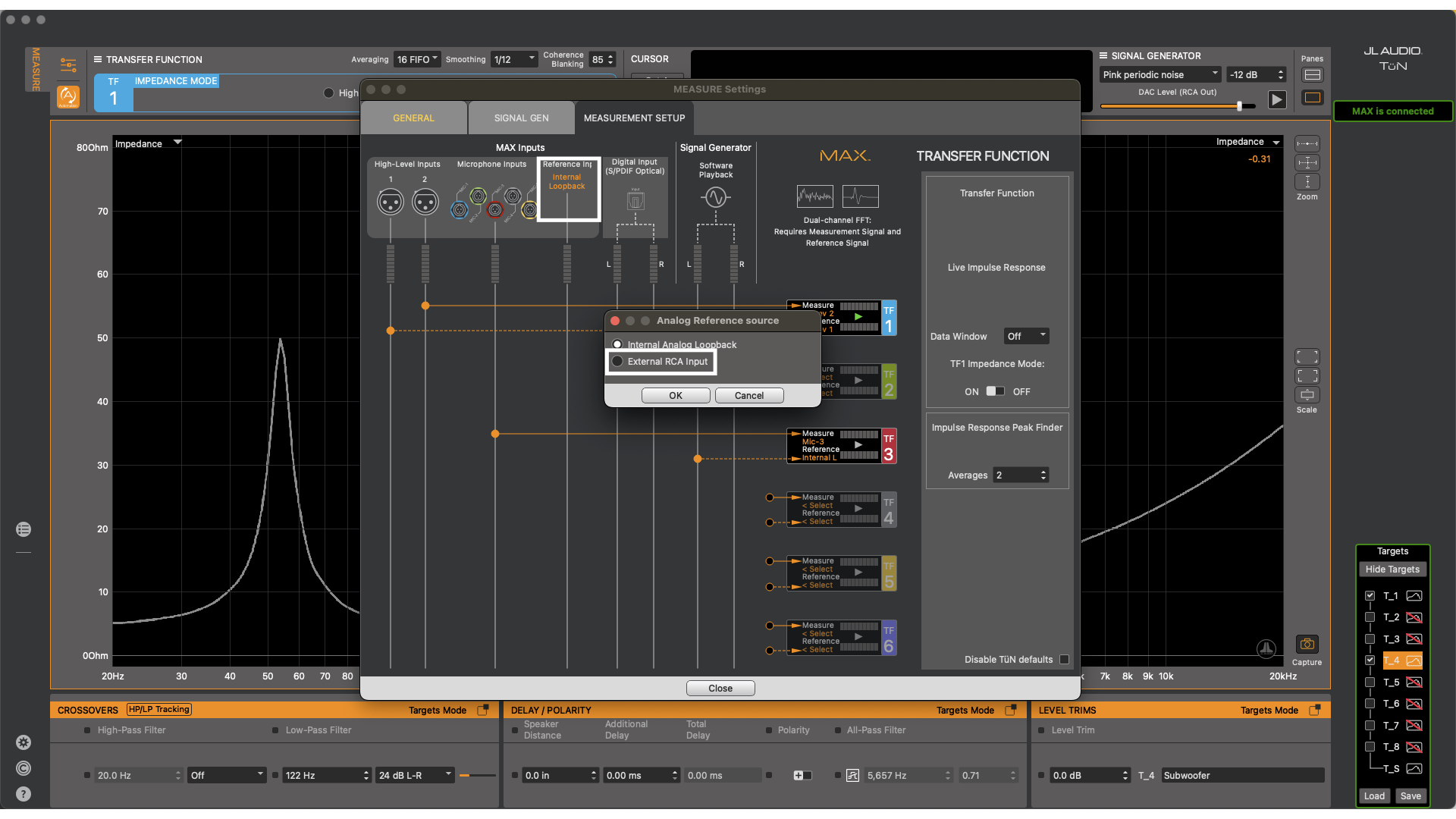Click the T_1 target curve icon
Screen dimensions: 1456x819
[x=1414, y=596]
